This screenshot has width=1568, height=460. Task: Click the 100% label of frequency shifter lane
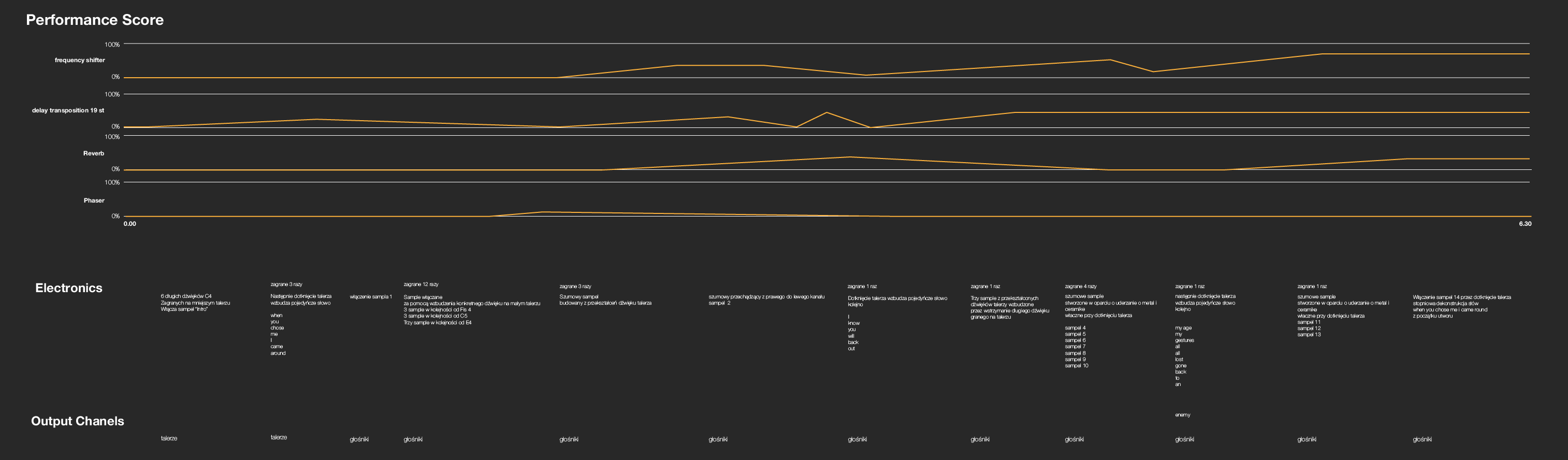pyautogui.click(x=112, y=45)
